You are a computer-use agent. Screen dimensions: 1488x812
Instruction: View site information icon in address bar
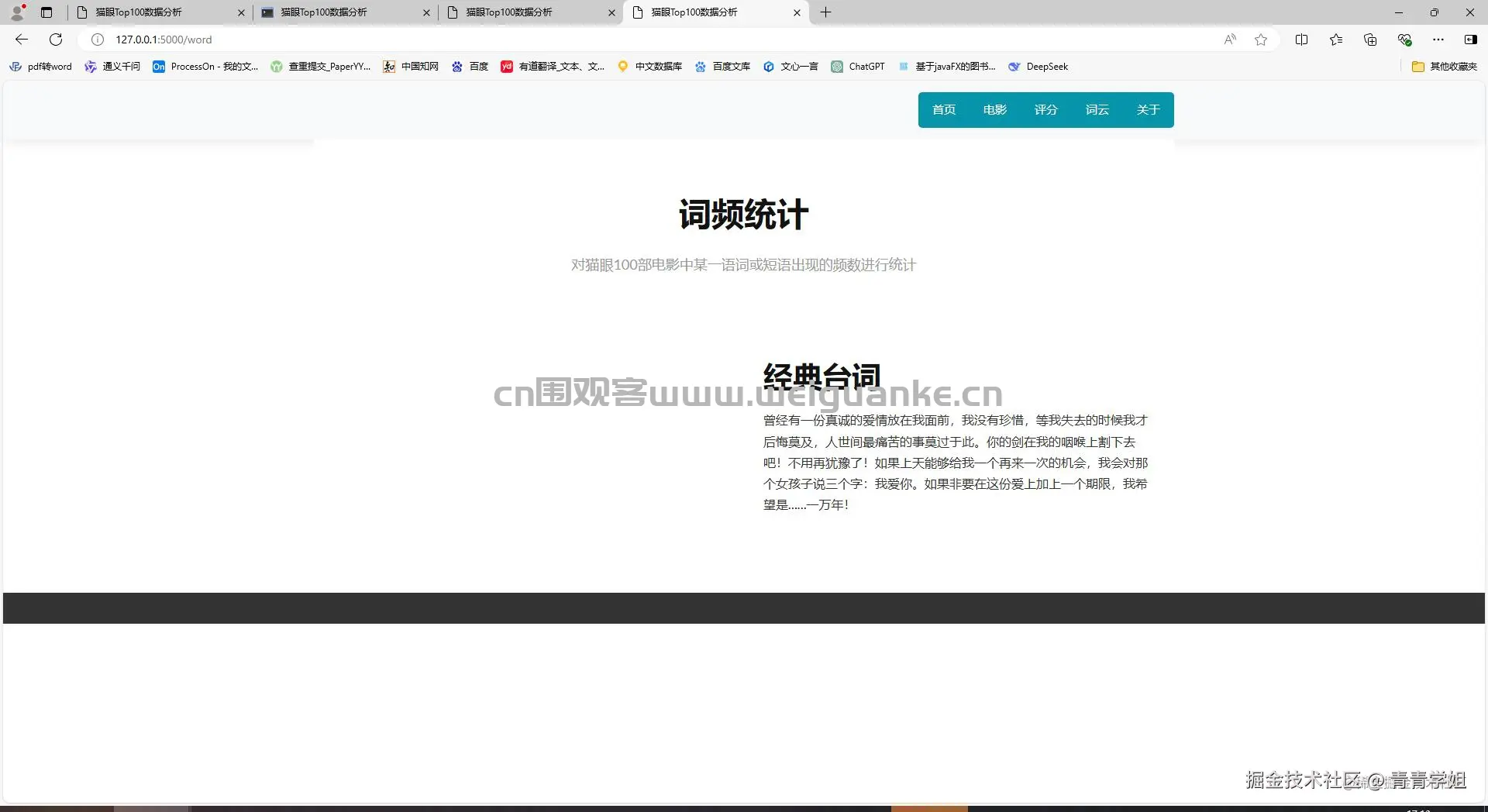[98, 40]
